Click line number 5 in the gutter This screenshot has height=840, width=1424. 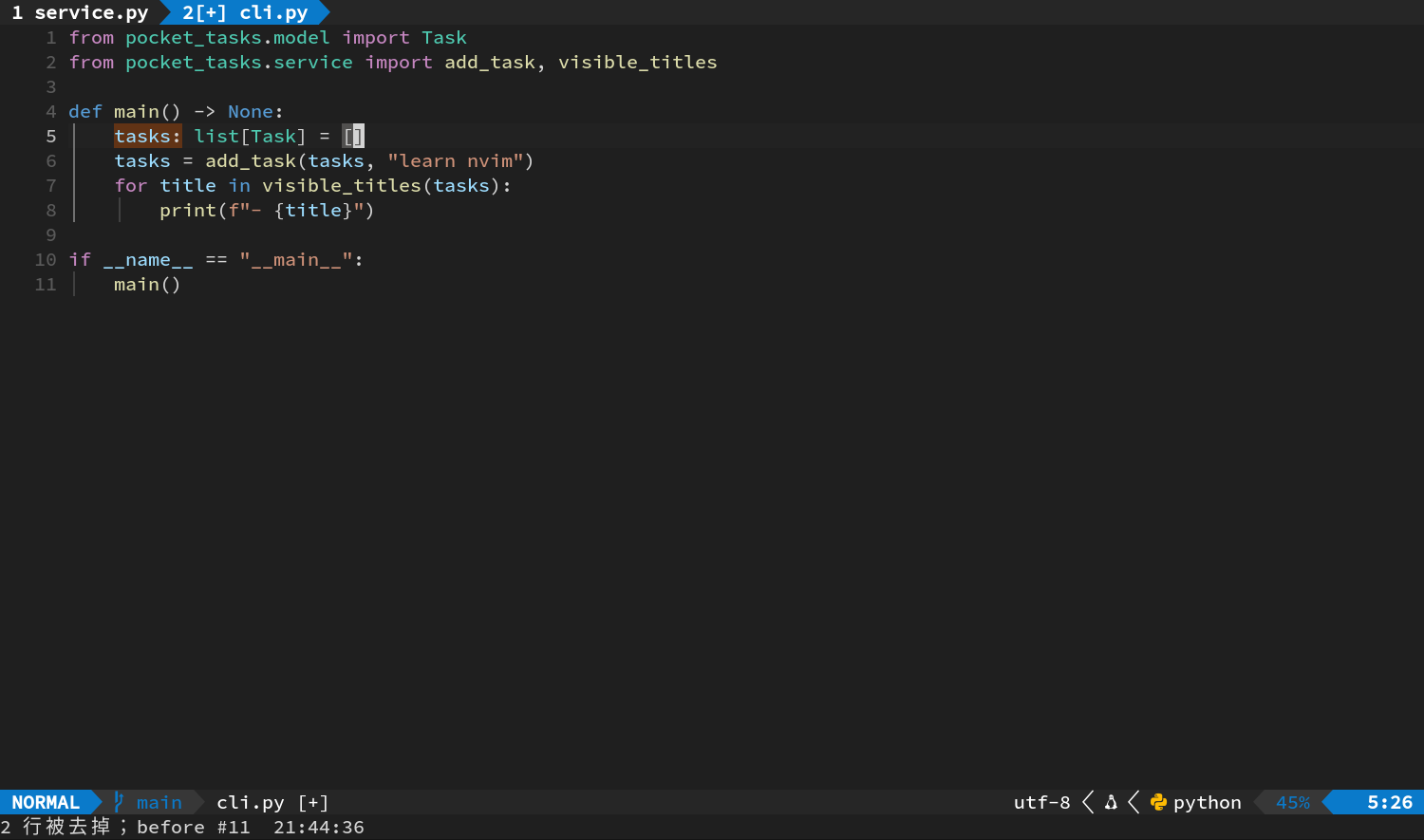pos(51,136)
